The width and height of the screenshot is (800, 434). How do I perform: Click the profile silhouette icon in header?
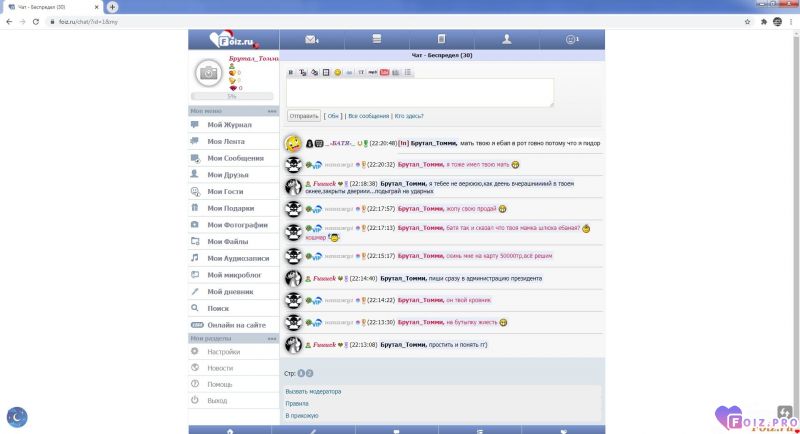(x=507, y=40)
